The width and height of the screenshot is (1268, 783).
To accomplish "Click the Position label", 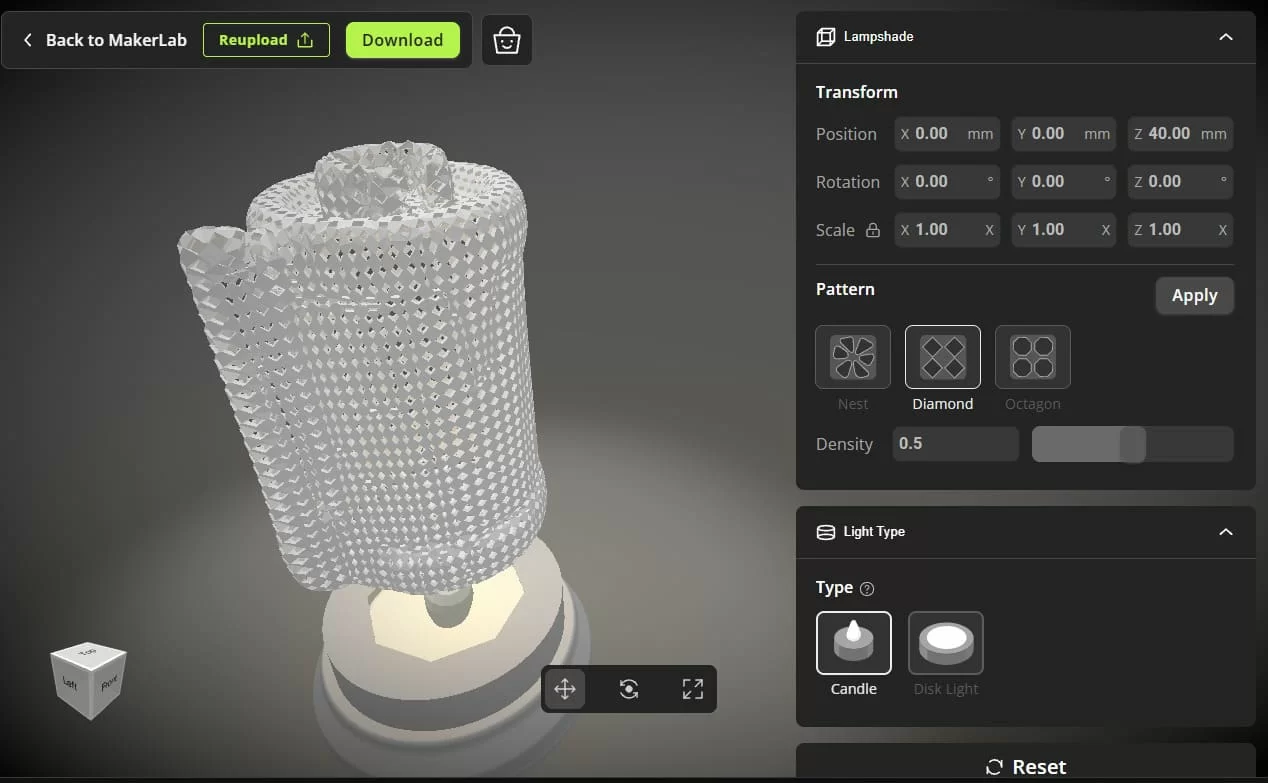I will click(x=846, y=134).
